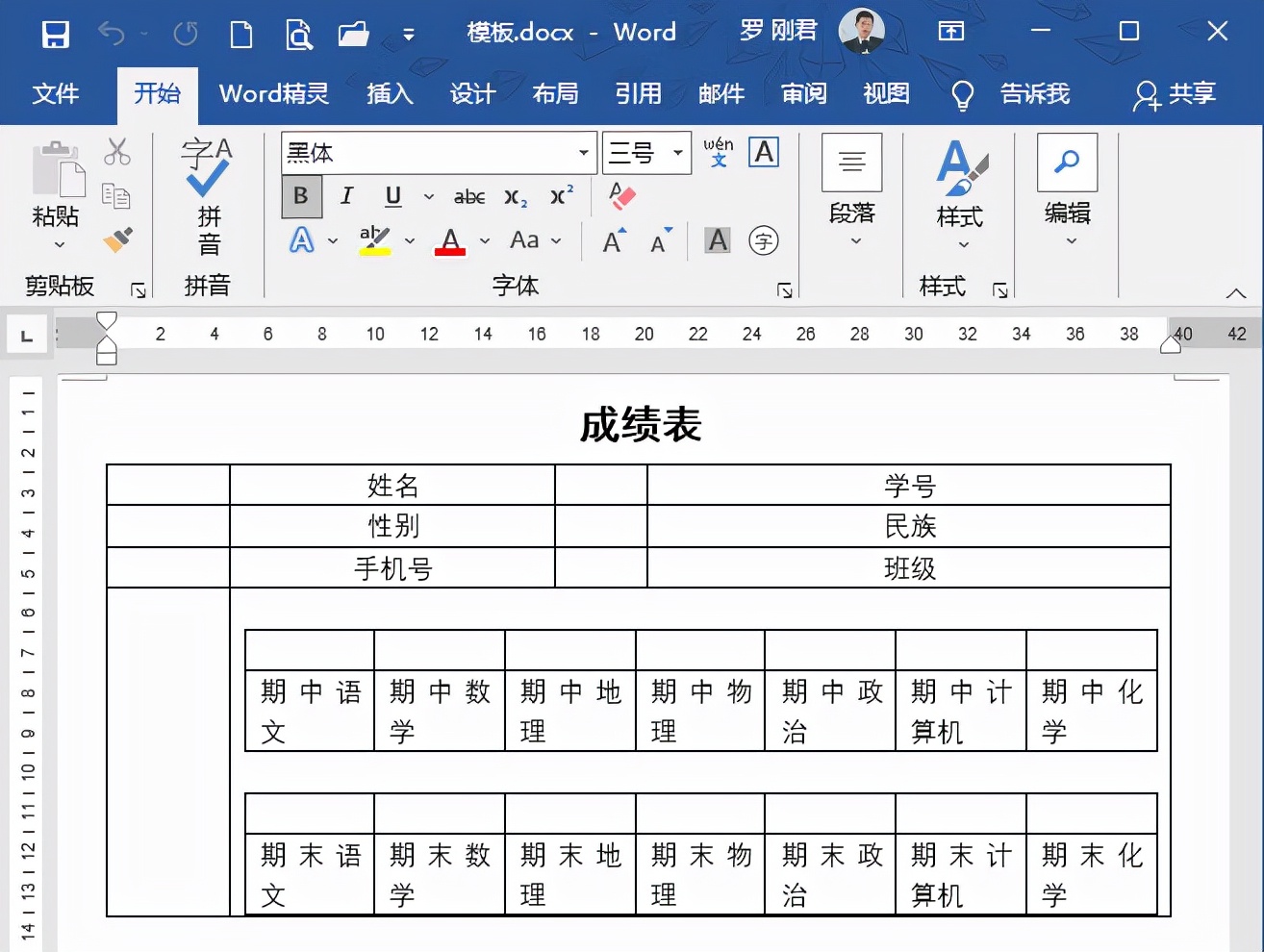
Task: Apply the red font color
Action: 449,239
